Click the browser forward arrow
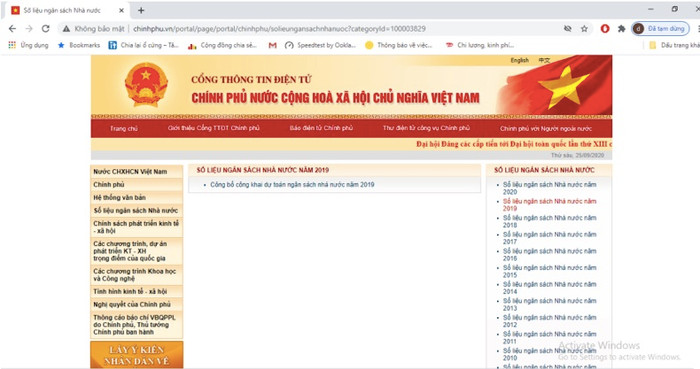This screenshot has width=700, height=369. (x=29, y=29)
